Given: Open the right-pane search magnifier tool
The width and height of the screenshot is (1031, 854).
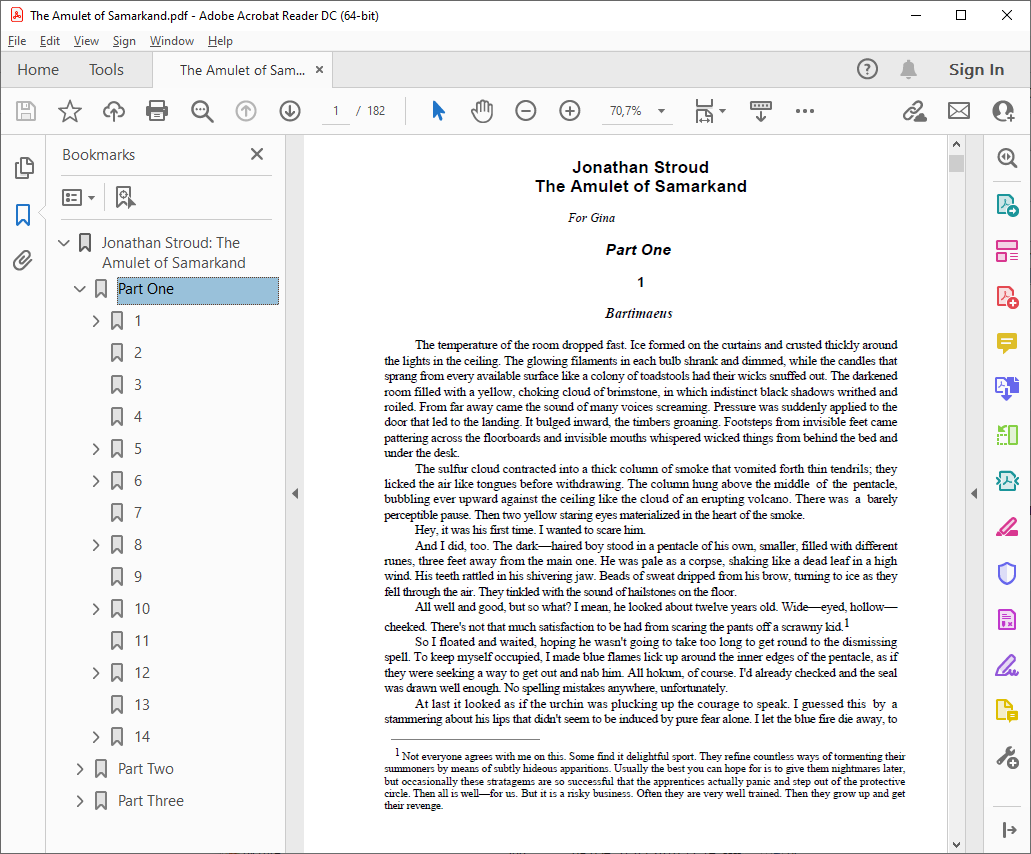Looking at the screenshot, I should [x=1007, y=158].
